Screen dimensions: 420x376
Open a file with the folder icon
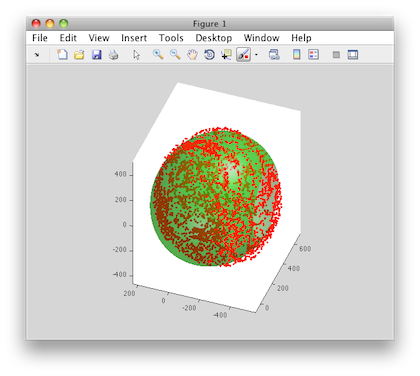click(79, 54)
